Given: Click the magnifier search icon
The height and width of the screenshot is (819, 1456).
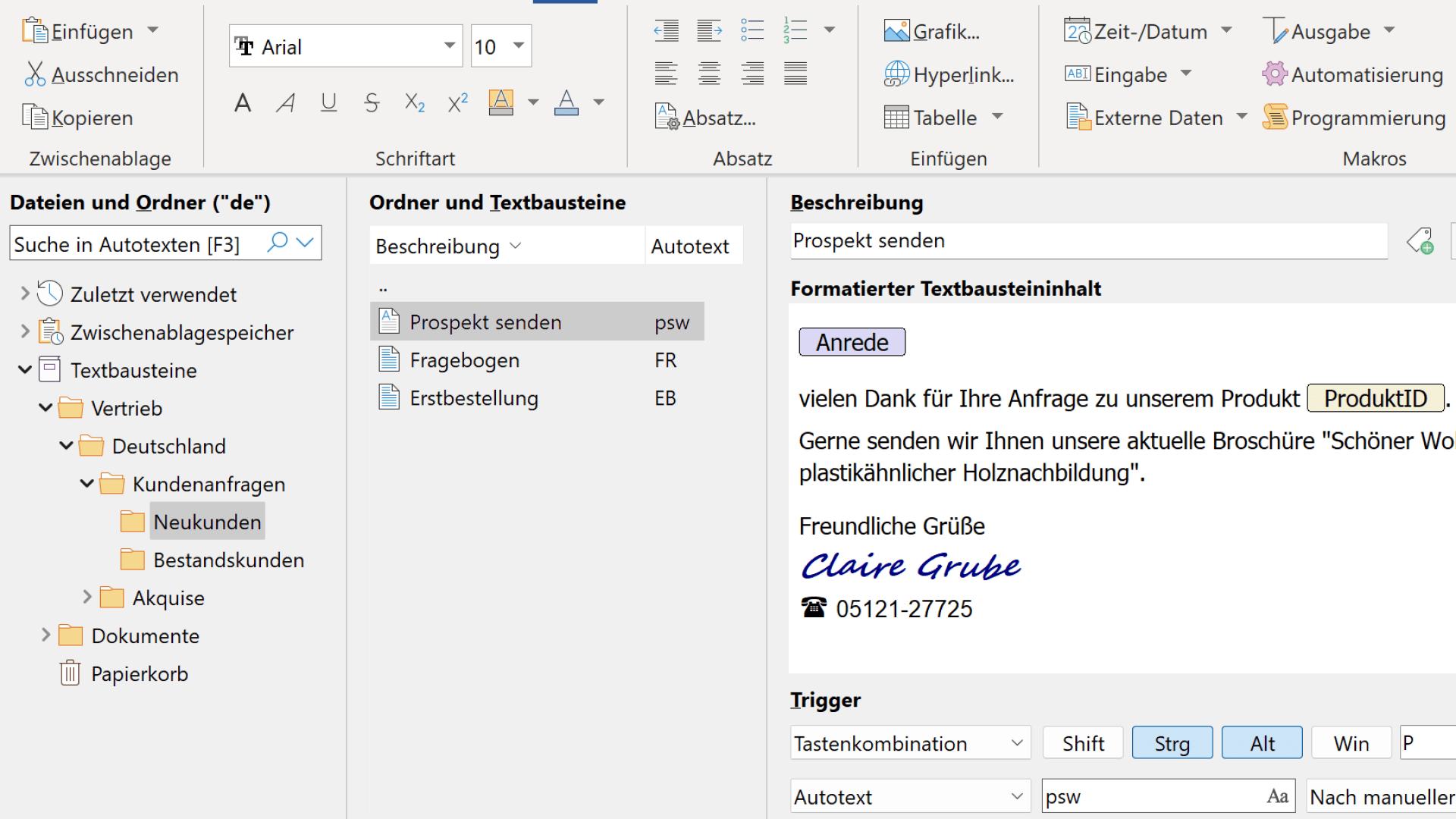Looking at the screenshot, I should click(278, 242).
